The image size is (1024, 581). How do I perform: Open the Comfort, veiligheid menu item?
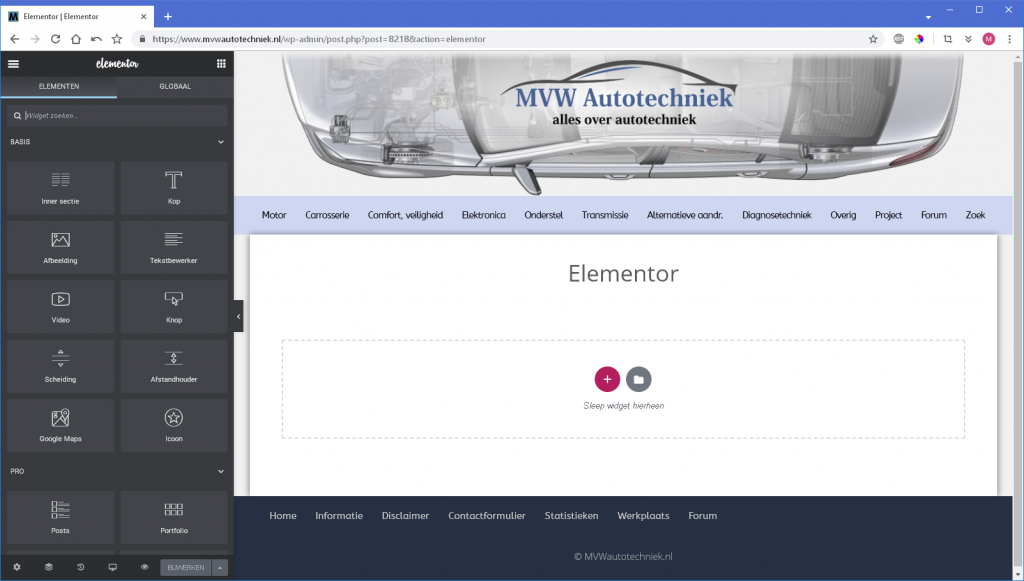tap(405, 215)
